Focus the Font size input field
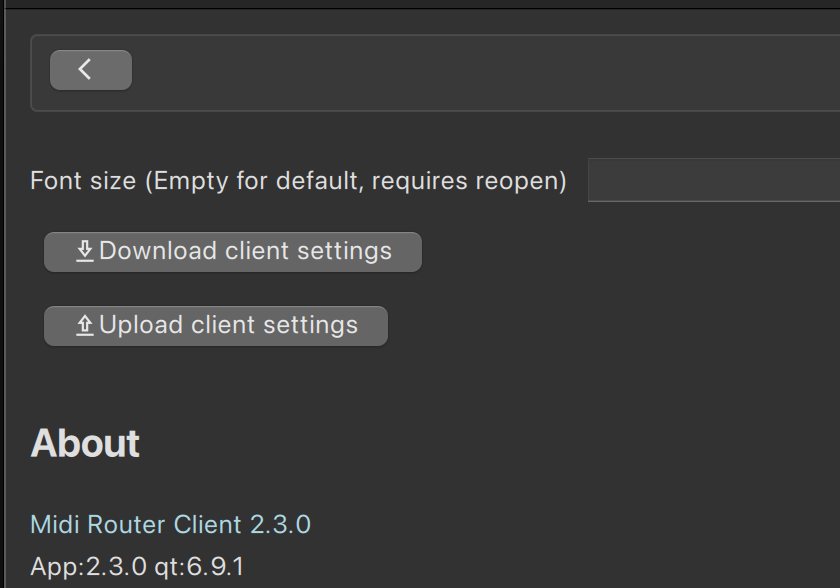This screenshot has height=588, width=840. pyautogui.click(x=714, y=180)
